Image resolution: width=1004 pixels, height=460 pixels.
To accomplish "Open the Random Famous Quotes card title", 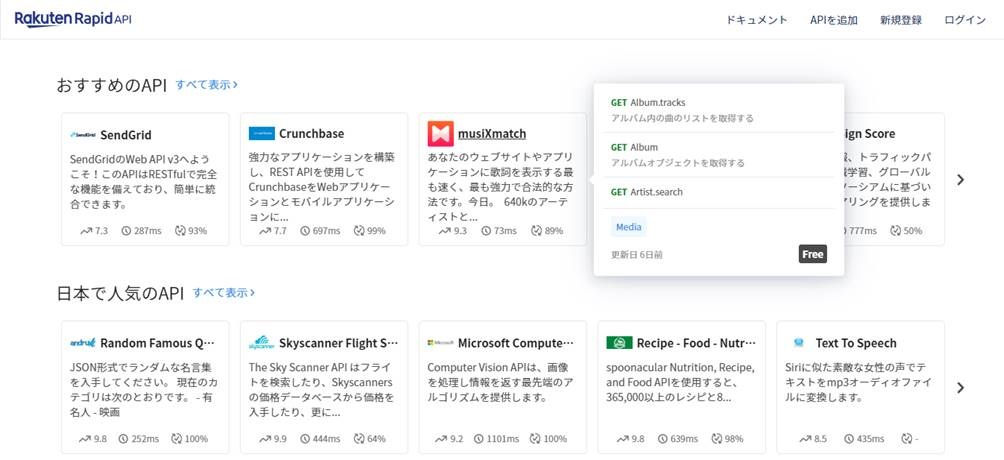I will point(158,343).
